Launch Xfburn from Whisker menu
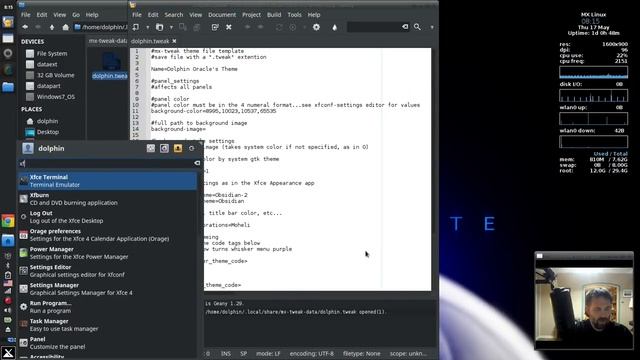The height and width of the screenshot is (360, 640). [x=108, y=199]
